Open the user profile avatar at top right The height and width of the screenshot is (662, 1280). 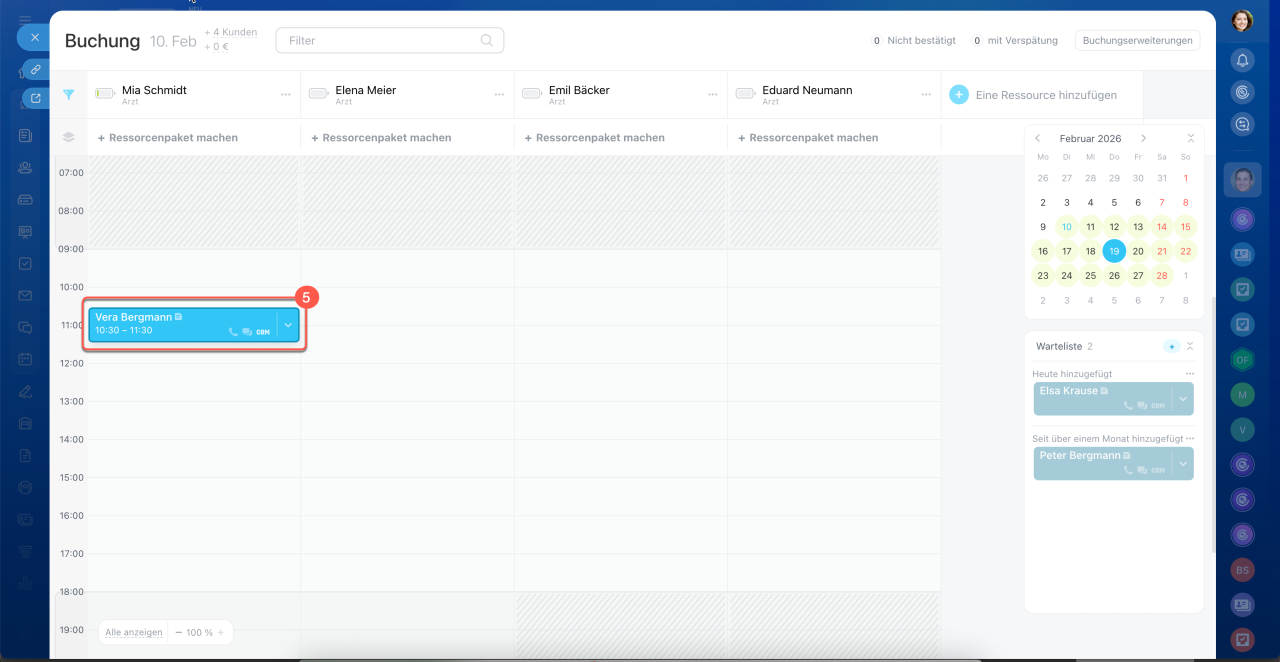[x=1242, y=20]
